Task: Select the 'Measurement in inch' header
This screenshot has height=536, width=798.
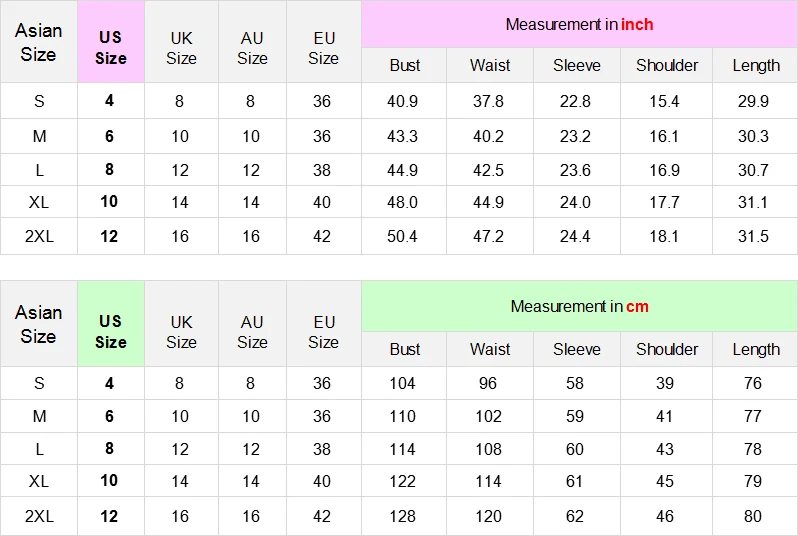Action: [579, 24]
